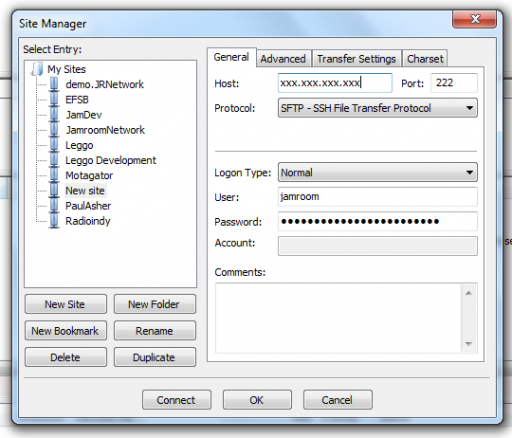Switch to the Advanced tab
The width and height of the screenshot is (512, 438).
tap(283, 59)
